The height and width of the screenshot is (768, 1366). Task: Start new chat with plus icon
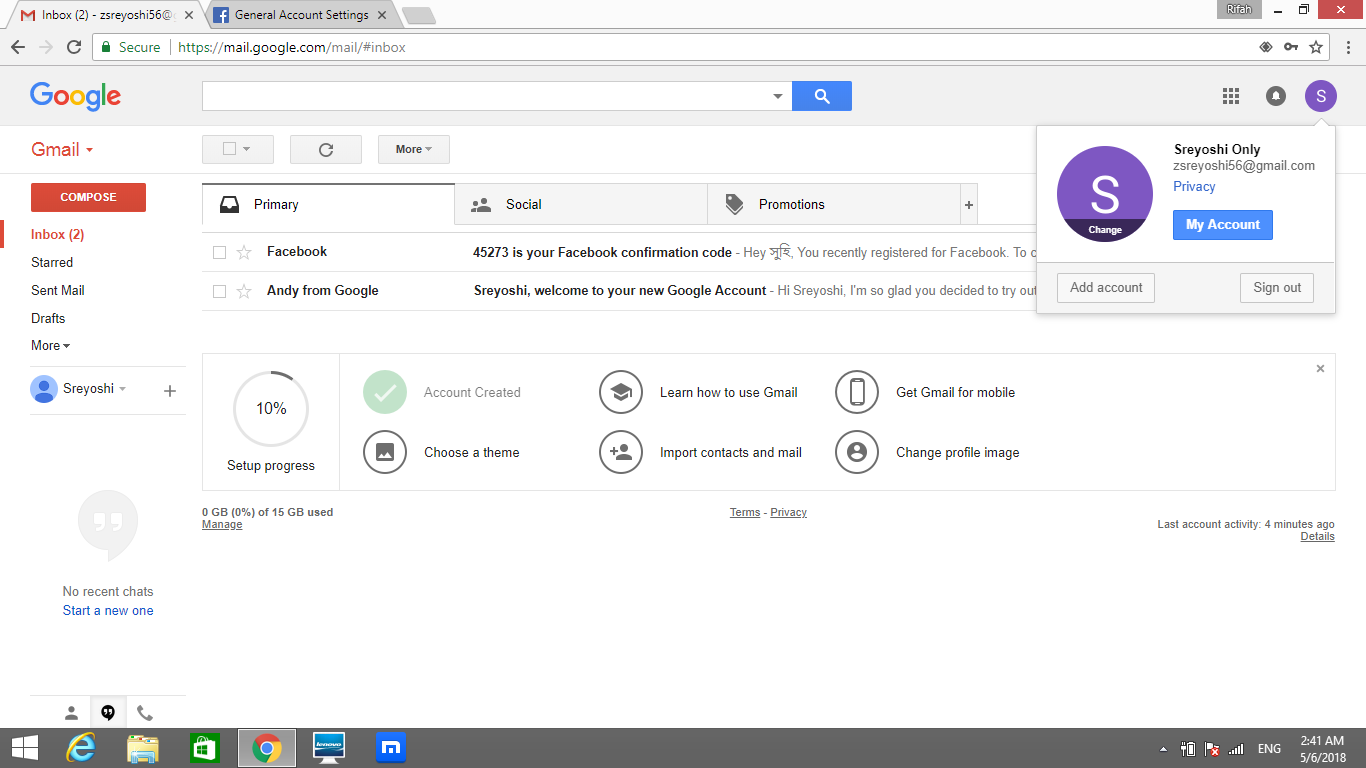[170, 390]
